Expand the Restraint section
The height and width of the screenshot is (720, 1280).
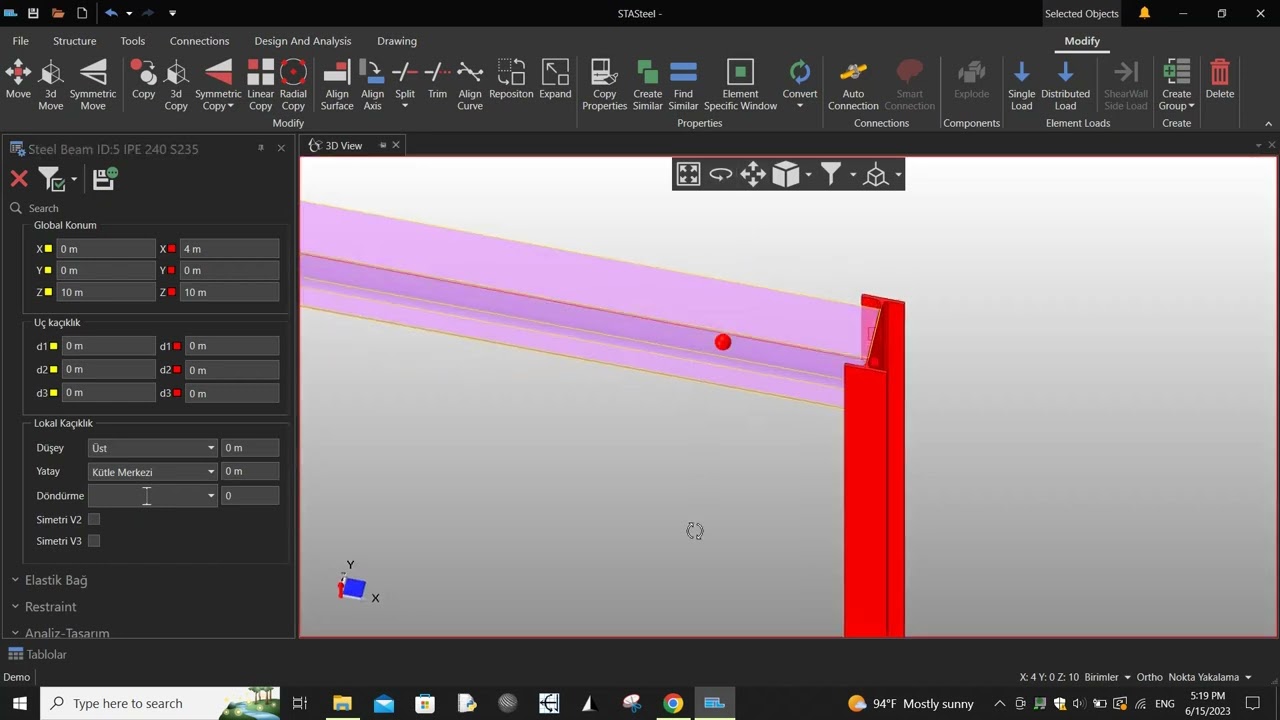[x=50, y=607]
